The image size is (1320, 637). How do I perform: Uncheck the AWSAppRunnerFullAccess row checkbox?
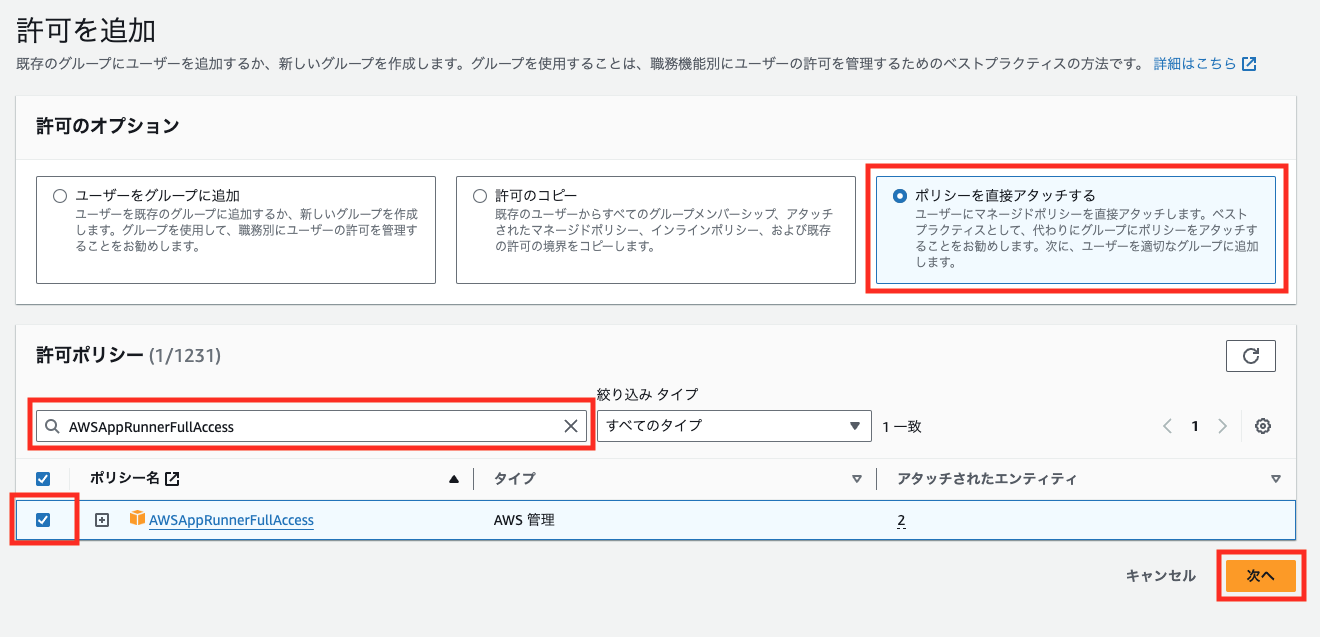pos(43,520)
